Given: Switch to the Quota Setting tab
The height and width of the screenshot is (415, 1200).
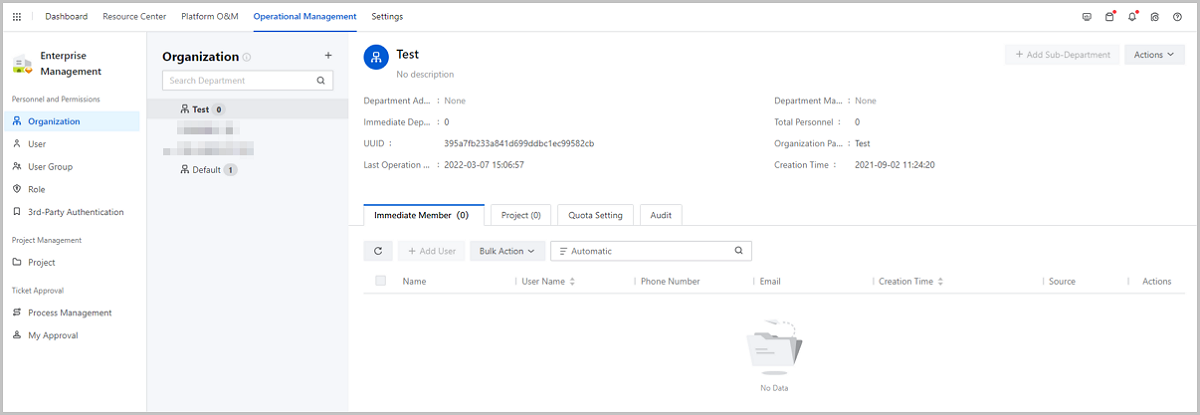Looking at the screenshot, I should coord(595,215).
